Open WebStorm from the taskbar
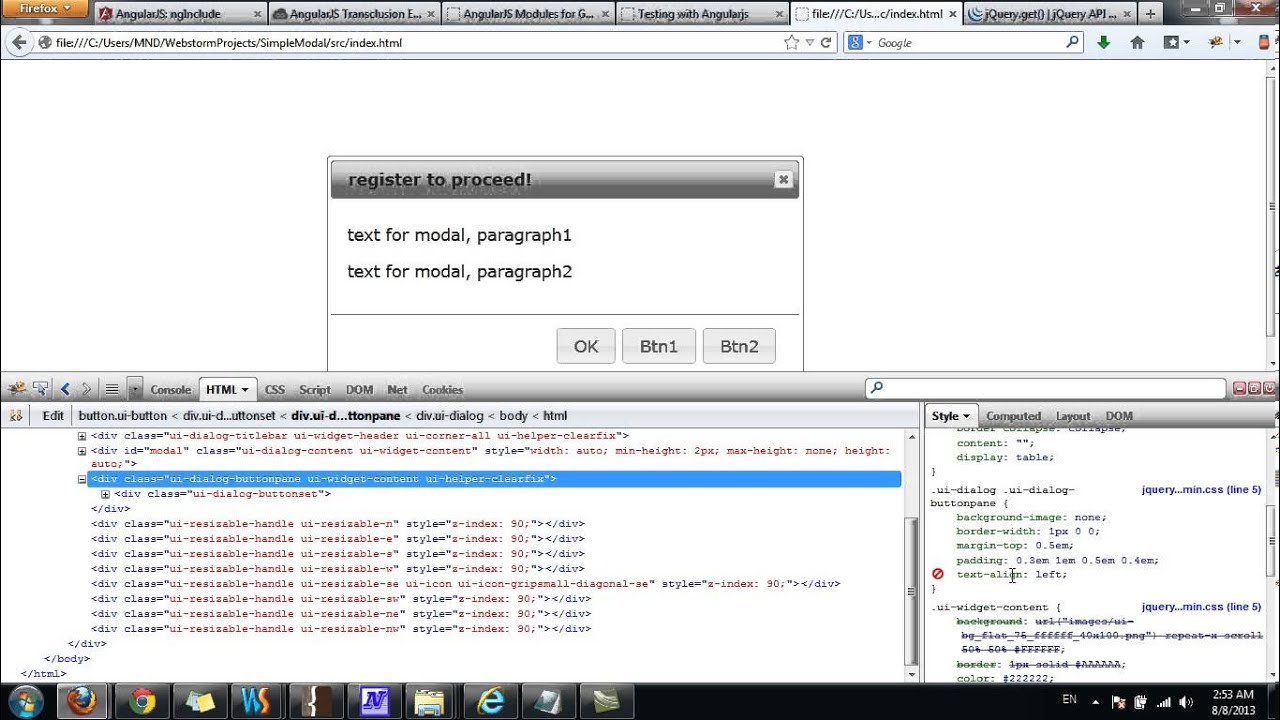 (256, 701)
